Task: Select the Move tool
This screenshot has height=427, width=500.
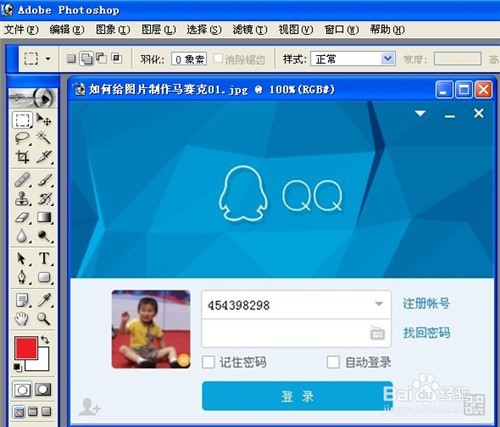Action: (44, 119)
